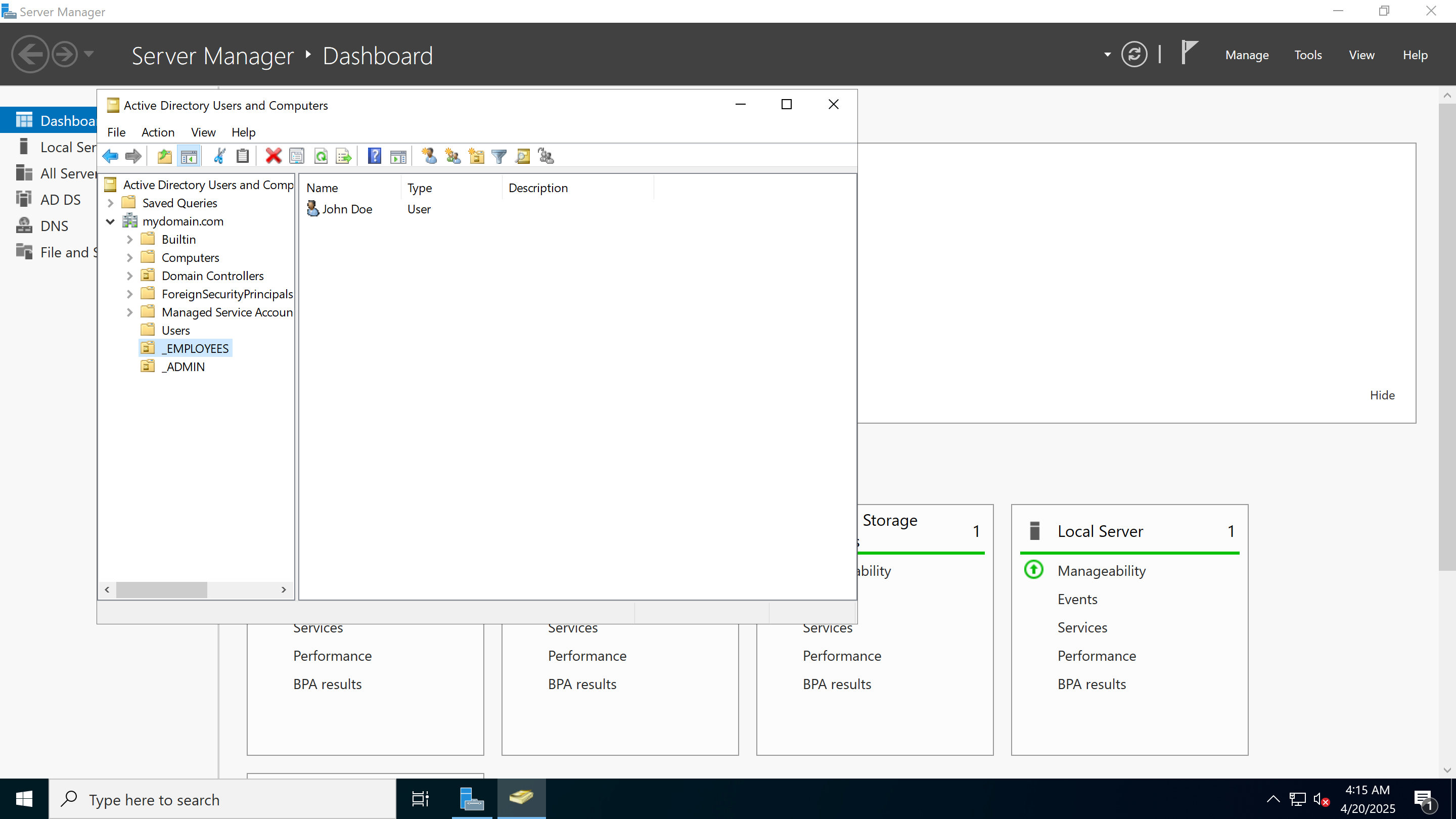Open the View menu in ADUC
Viewport: 1456px width, 819px height.
click(x=203, y=131)
